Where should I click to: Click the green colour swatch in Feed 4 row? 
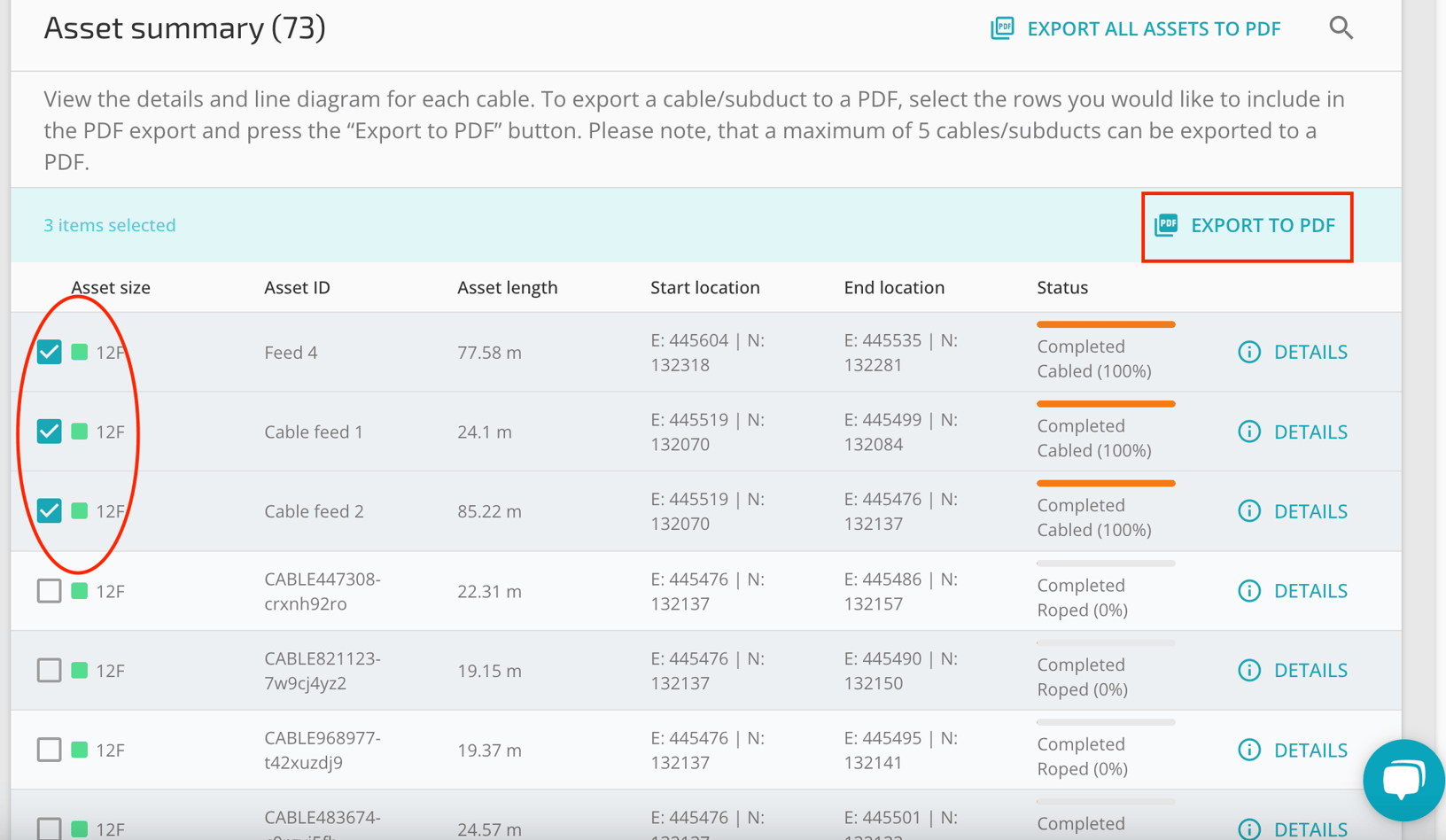point(80,352)
